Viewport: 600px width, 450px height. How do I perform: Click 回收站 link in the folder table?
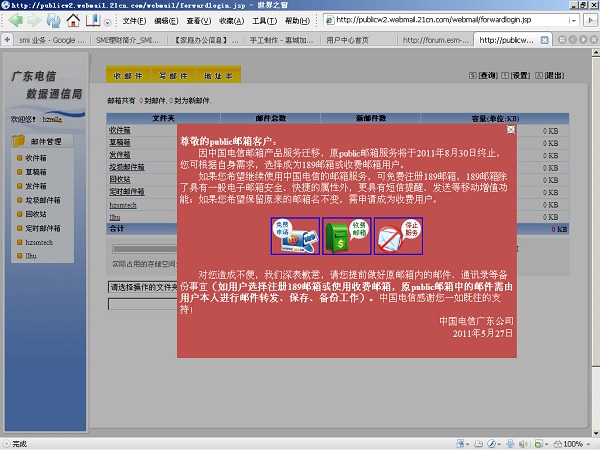(120, 179)
